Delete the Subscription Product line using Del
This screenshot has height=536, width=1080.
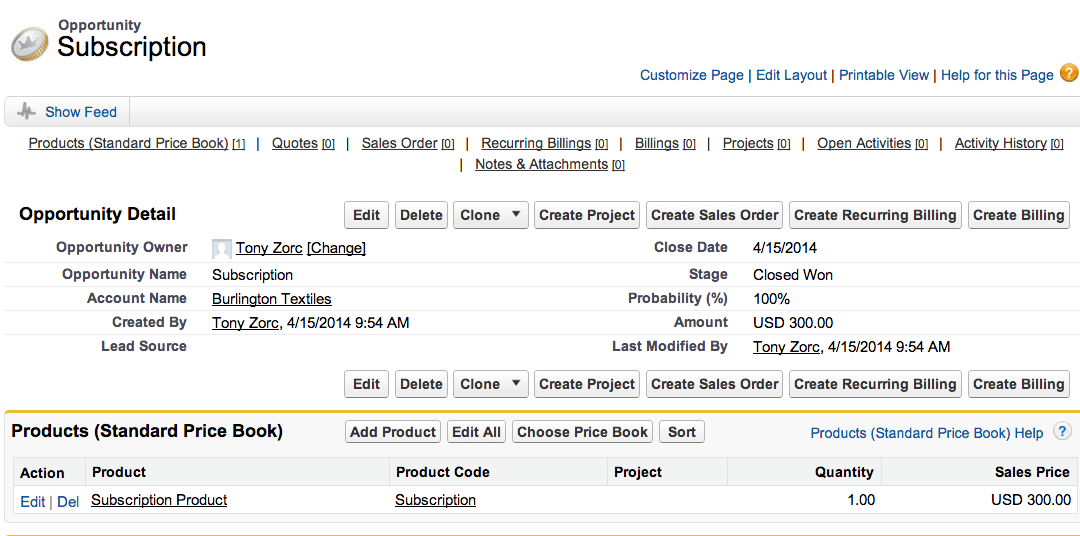tap(68, 502)
